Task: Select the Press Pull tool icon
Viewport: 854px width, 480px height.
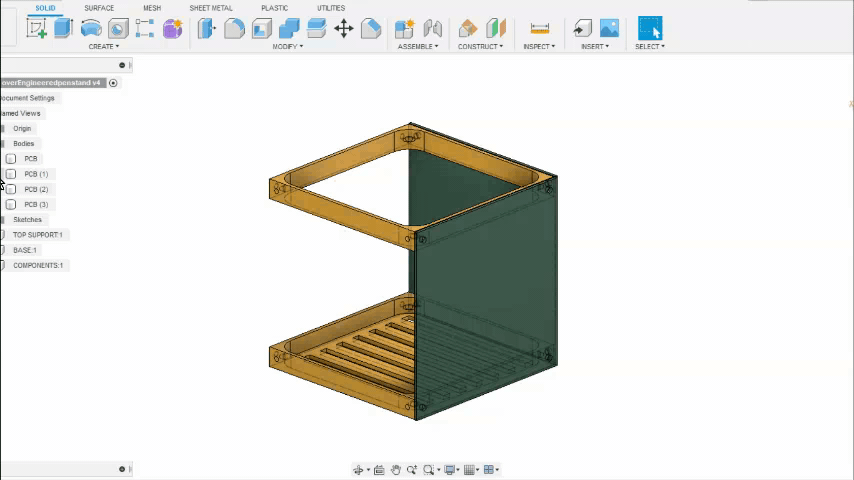Action: 206,28
